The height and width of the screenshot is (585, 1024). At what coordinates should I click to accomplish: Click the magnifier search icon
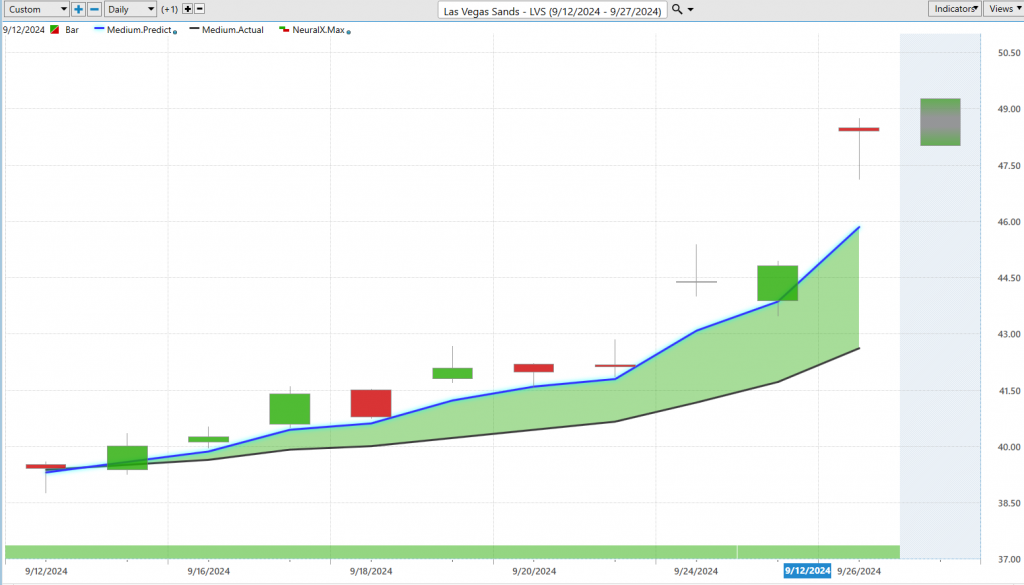[677, 9]
